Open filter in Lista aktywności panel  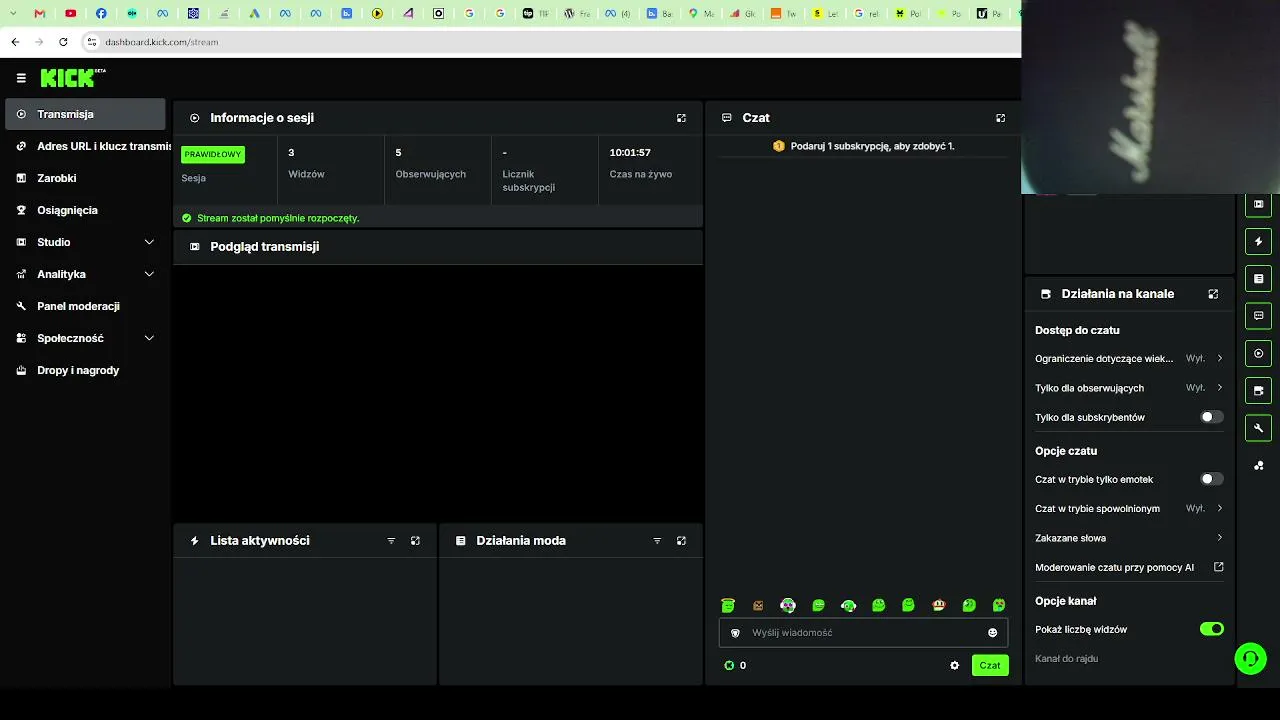coord(391,541)
